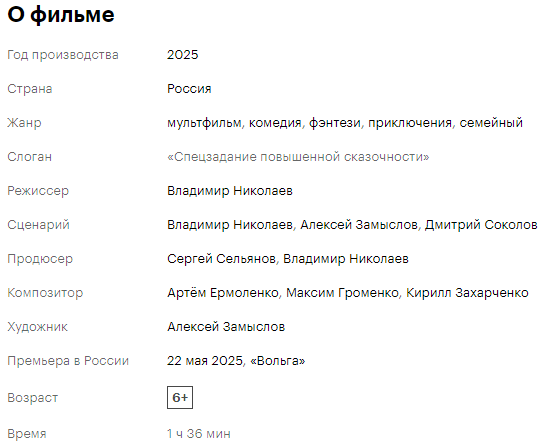The height and width of the screenshot is (446, 539).
Task: Open the country link Россия
Action: click(189, 89)
